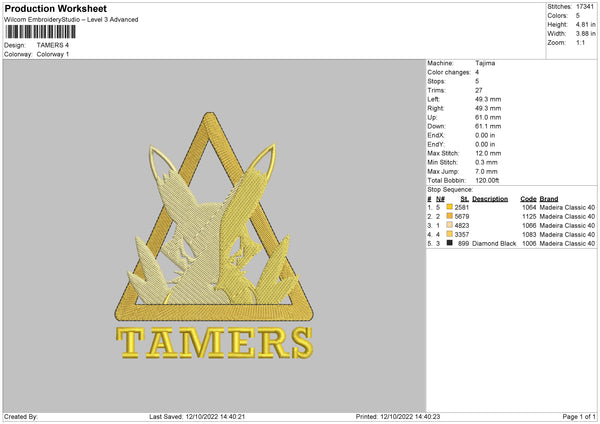Click the Trims value '27'

(479, 90)
